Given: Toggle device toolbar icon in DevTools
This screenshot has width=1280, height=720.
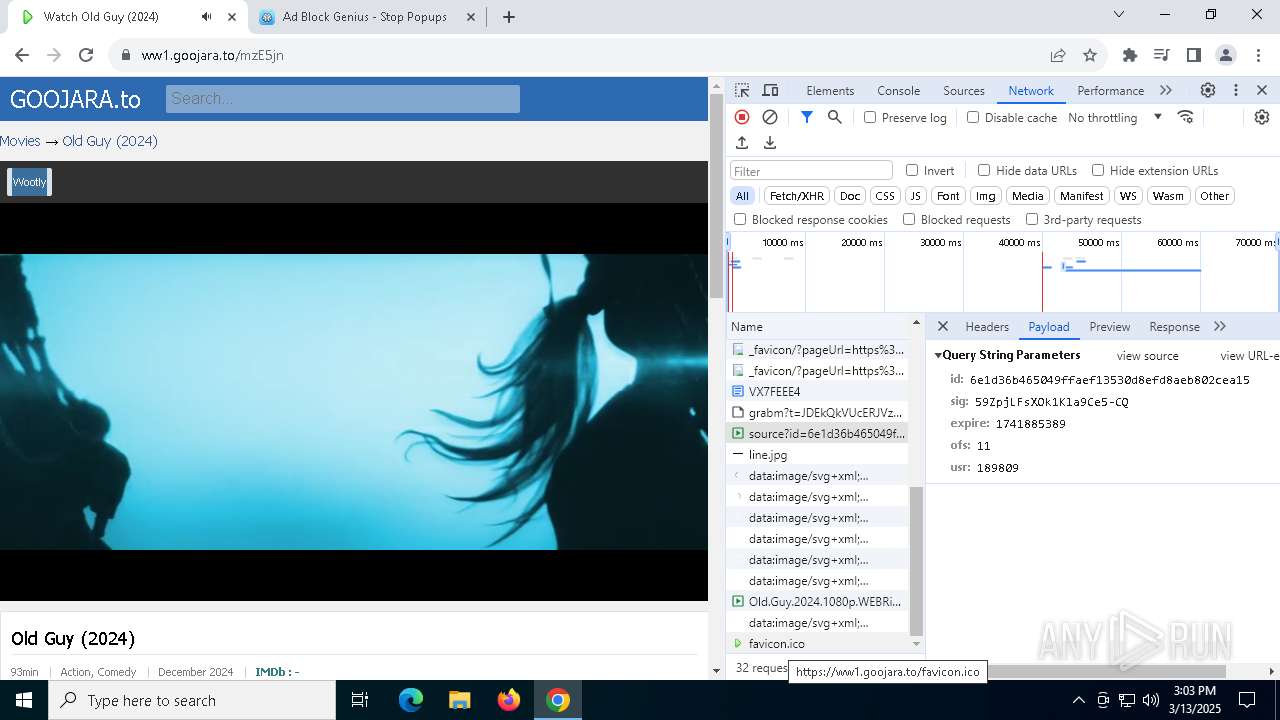Looking at the screenshot, I should (x=770, y=90).
